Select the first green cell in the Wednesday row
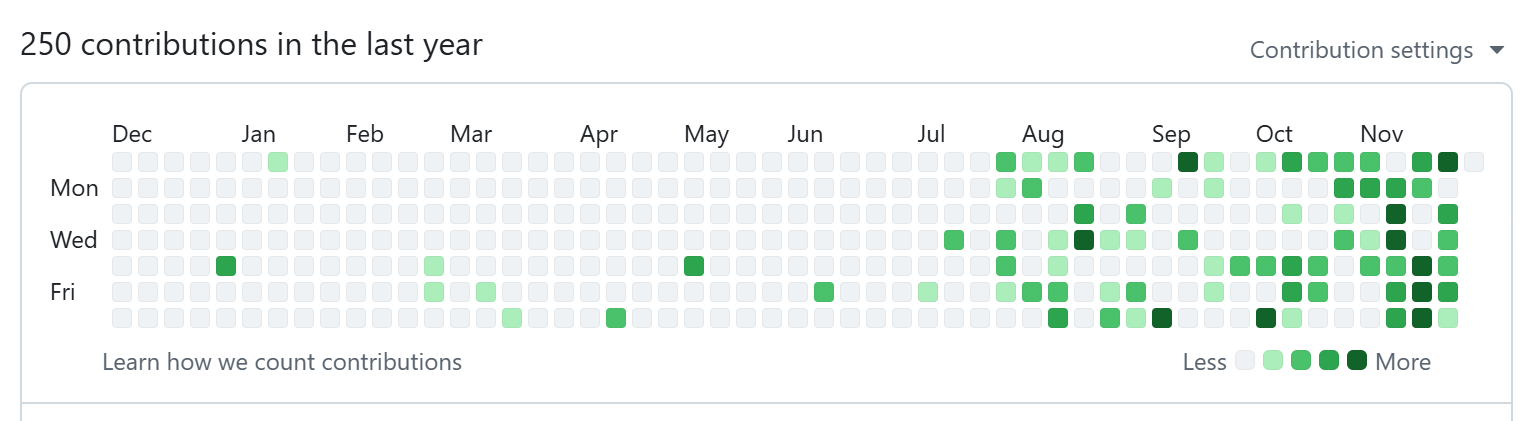 coord(954,240)
